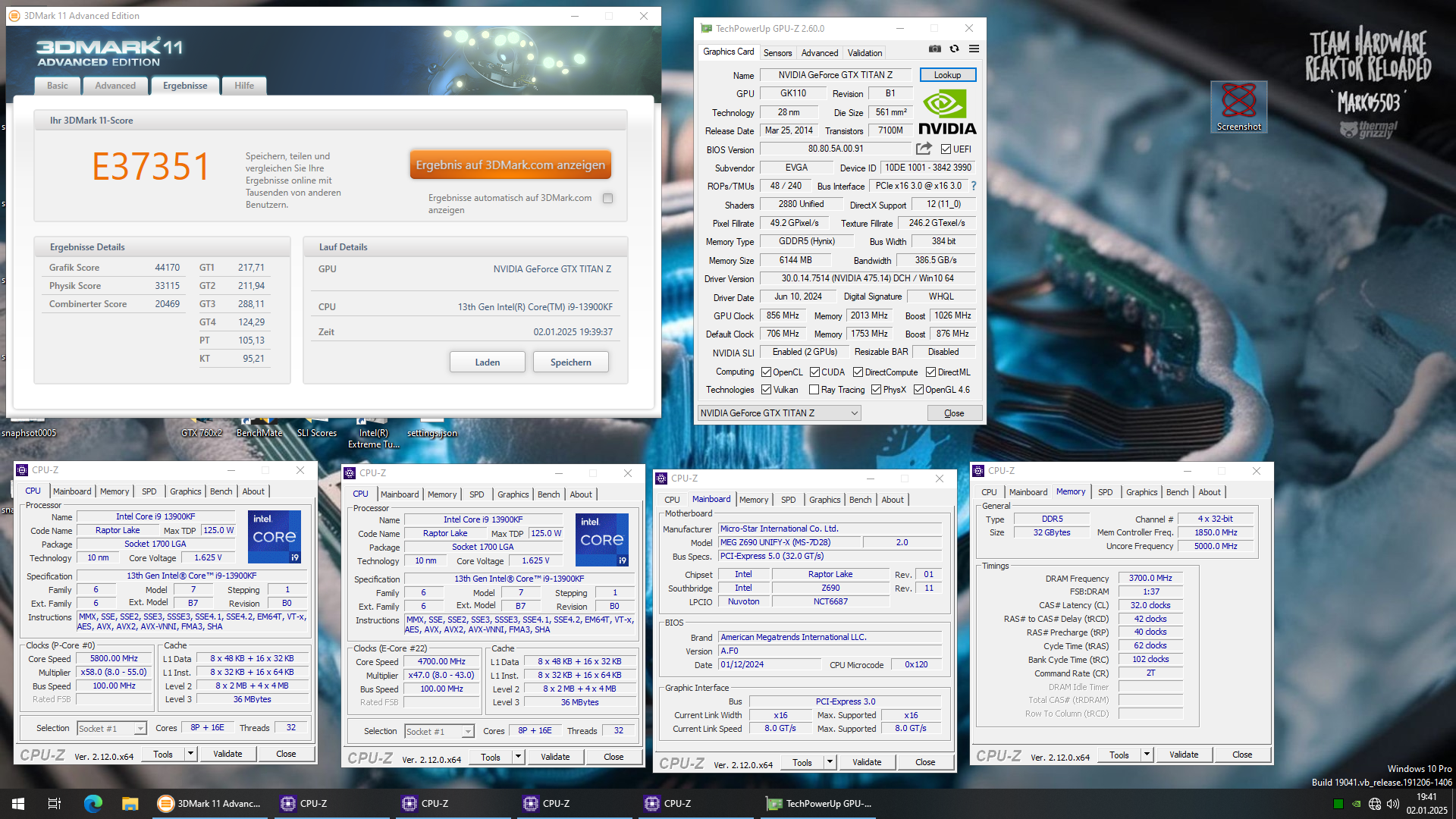
Task: Open the Sensors tab in GPU-Z
Action: click(777, 53)
